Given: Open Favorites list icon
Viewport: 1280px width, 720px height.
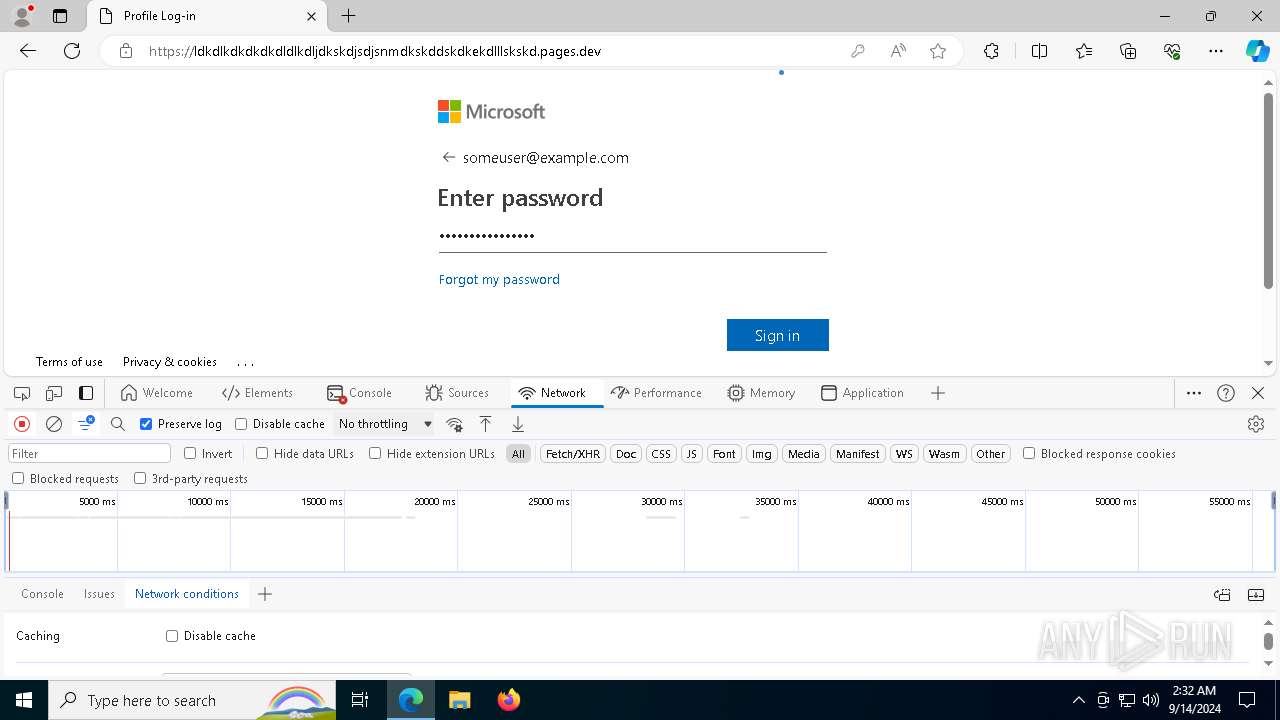Looking at the screenshot, I should pos(1084,51).
